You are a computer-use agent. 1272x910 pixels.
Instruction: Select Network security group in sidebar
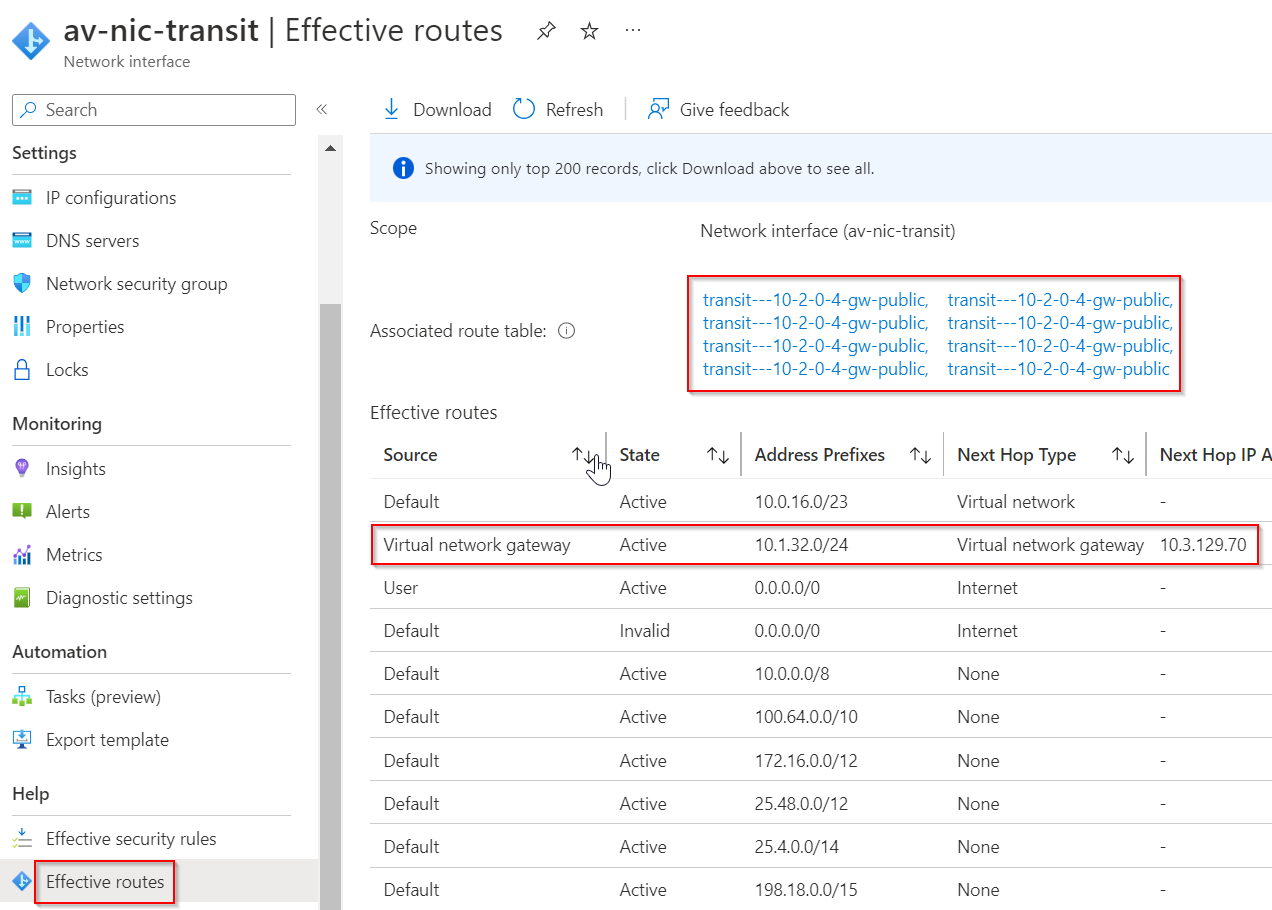pos(136,283)
